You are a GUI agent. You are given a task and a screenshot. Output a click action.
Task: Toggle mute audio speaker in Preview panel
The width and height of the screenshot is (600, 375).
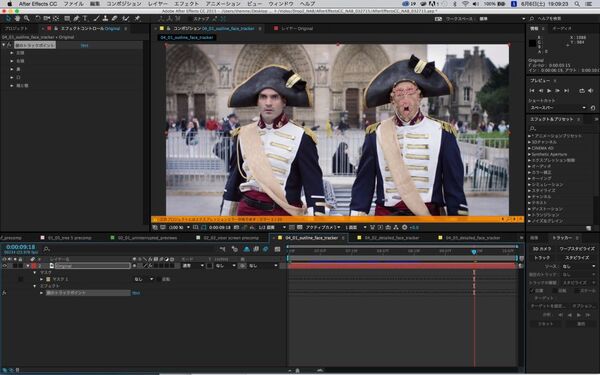tap(591, 91)
